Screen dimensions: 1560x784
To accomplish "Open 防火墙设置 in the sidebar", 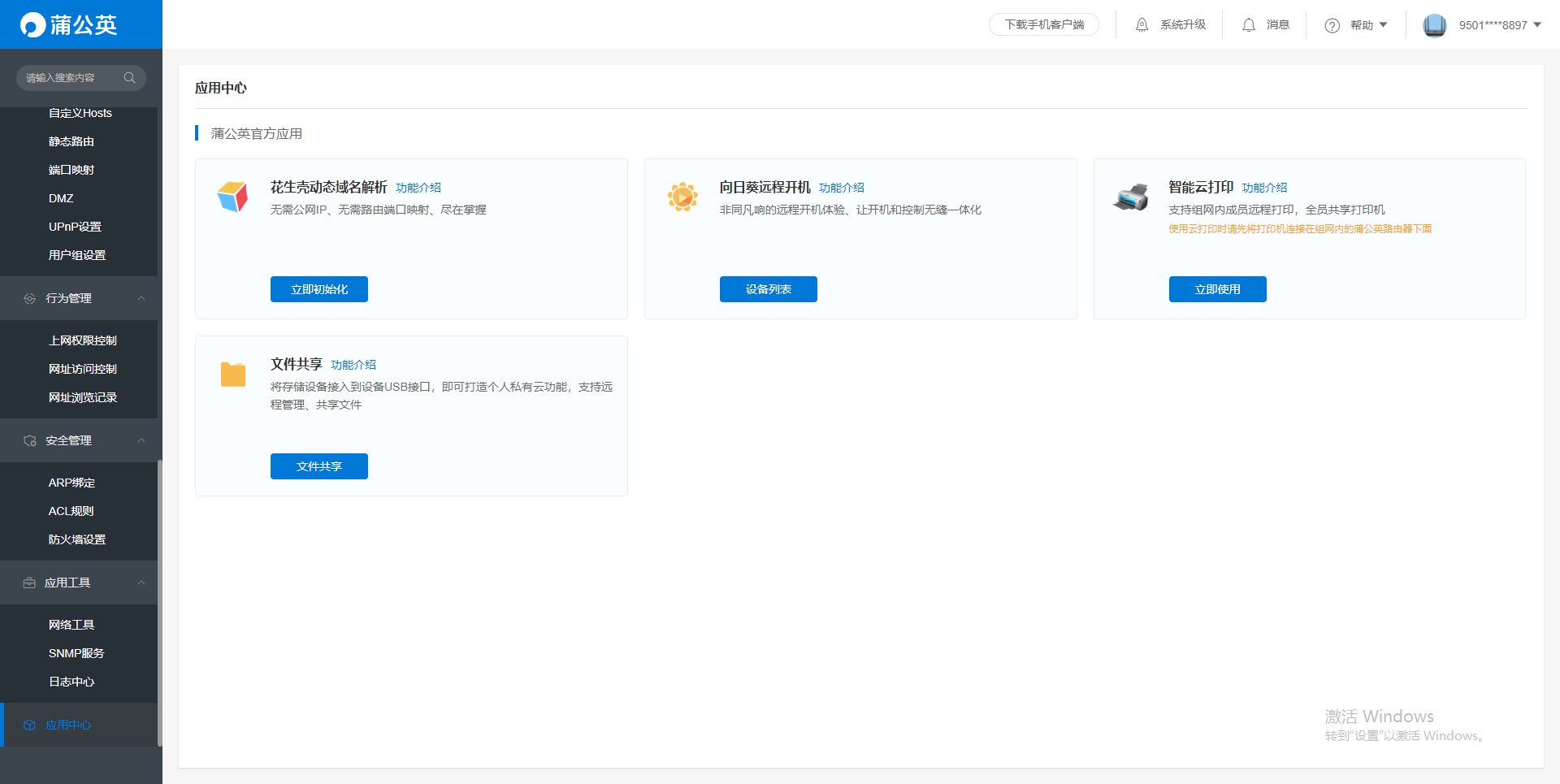I will point(77,539).
